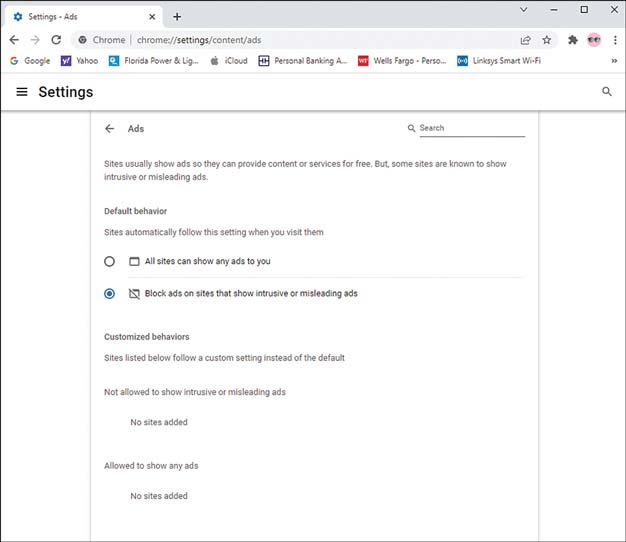The image size is (626, 542).
Task: Click Not allowed to show intrusive ads text
Action: tap(195, 392)
